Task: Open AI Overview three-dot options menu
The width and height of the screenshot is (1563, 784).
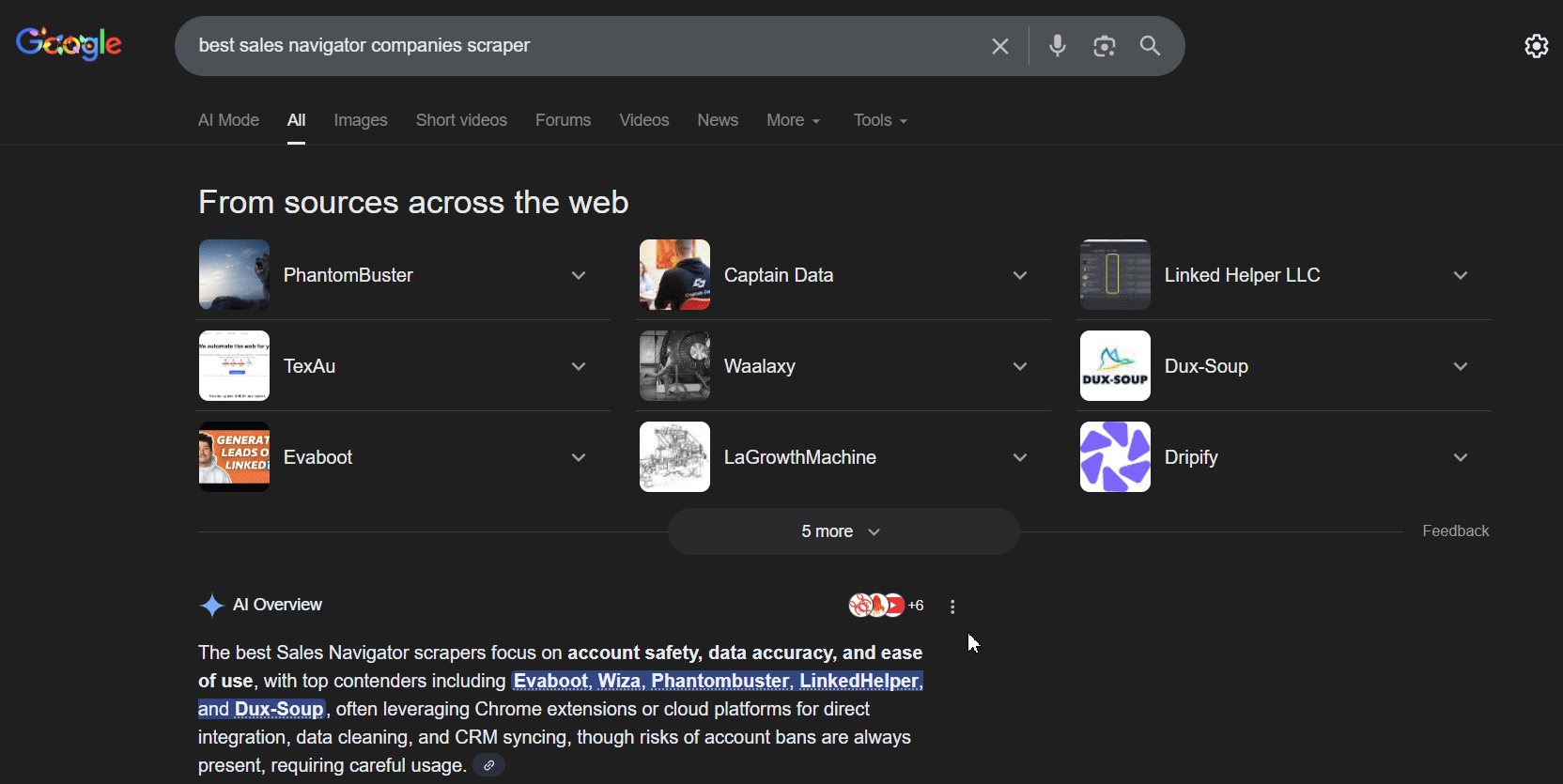Action: point(952,607)
